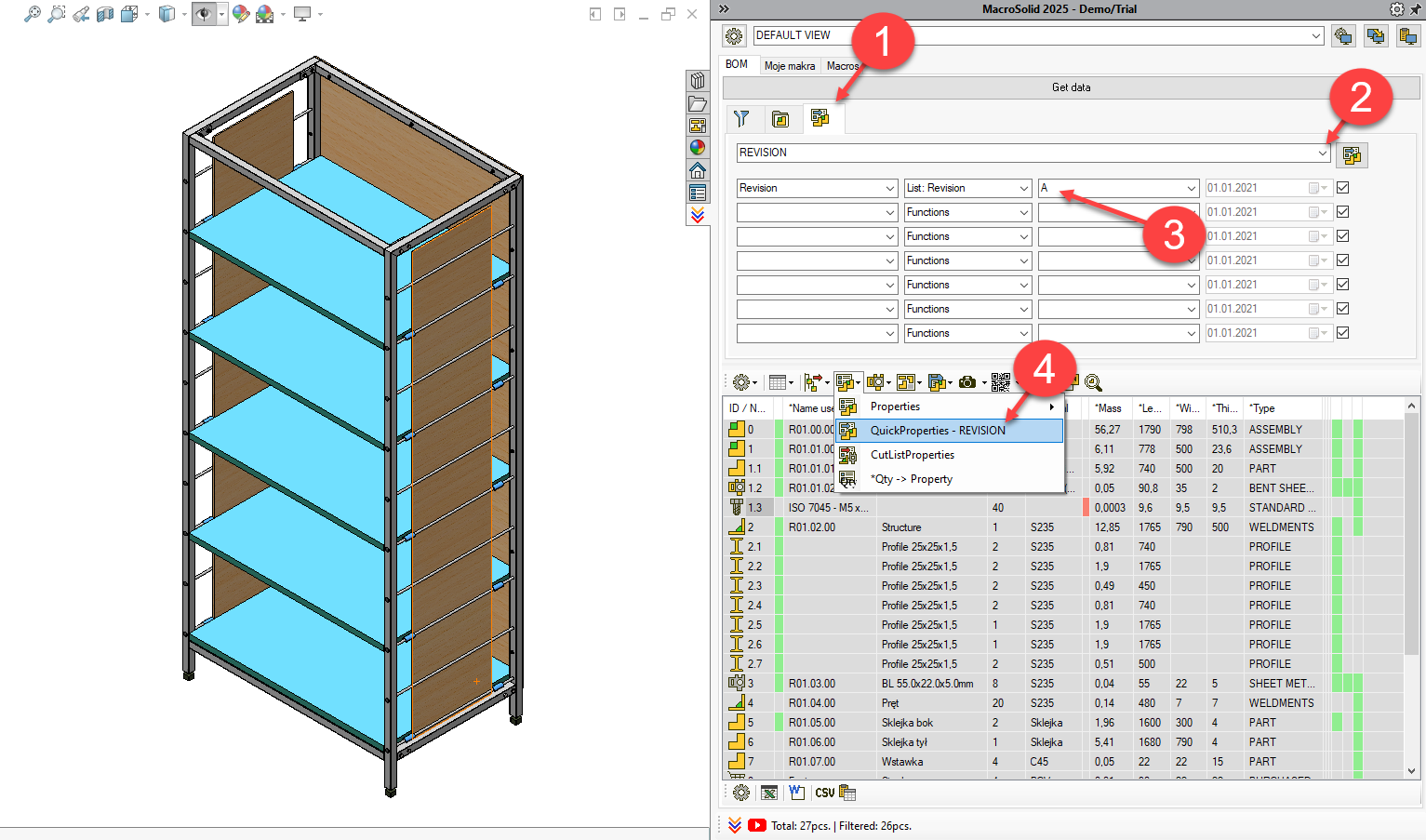Viewport: 1426px width, 840px height.
Task: Switch to the Moje makra tab
Action: pos(790,66)
